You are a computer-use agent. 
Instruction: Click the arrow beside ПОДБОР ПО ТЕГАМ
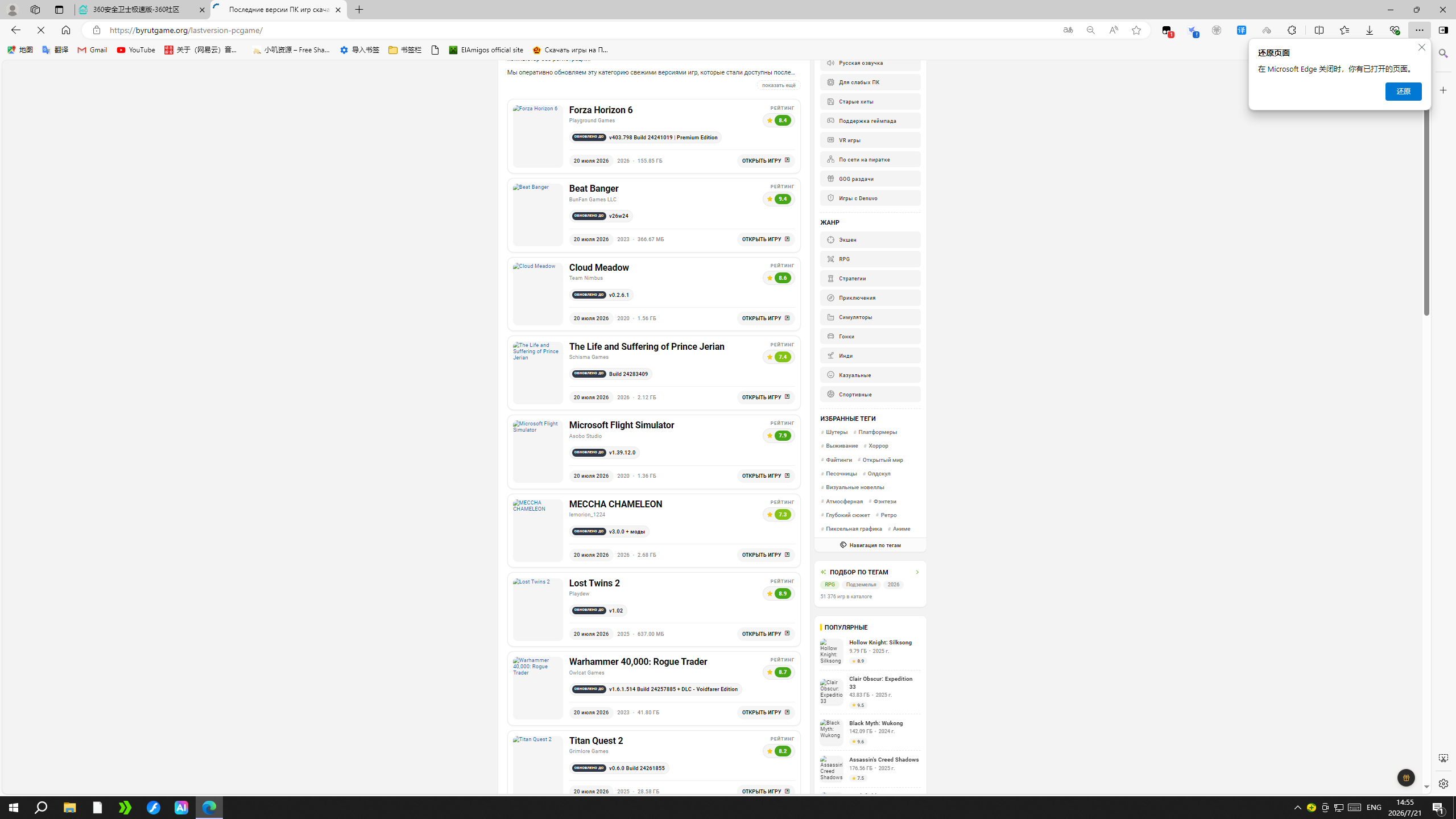[x=917, y=572]
